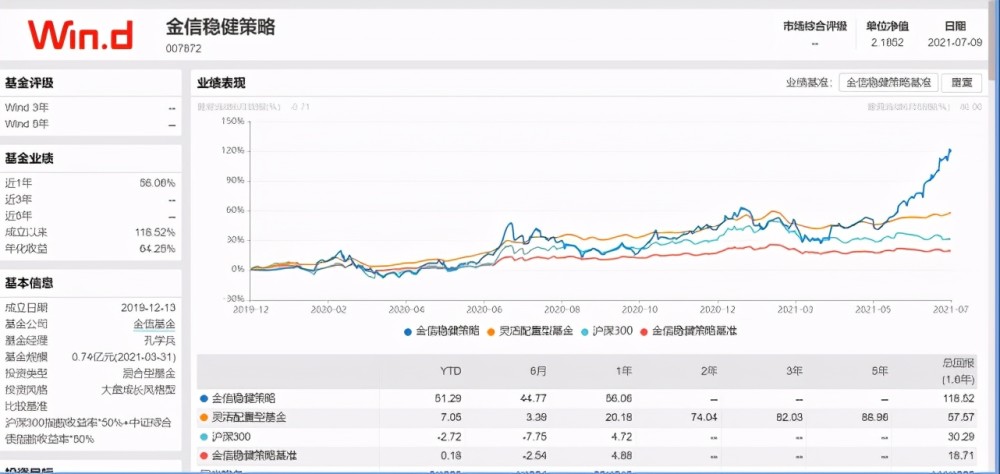Click the orange dot in 灵活配置型基金 table row

(x=203, y=418)
